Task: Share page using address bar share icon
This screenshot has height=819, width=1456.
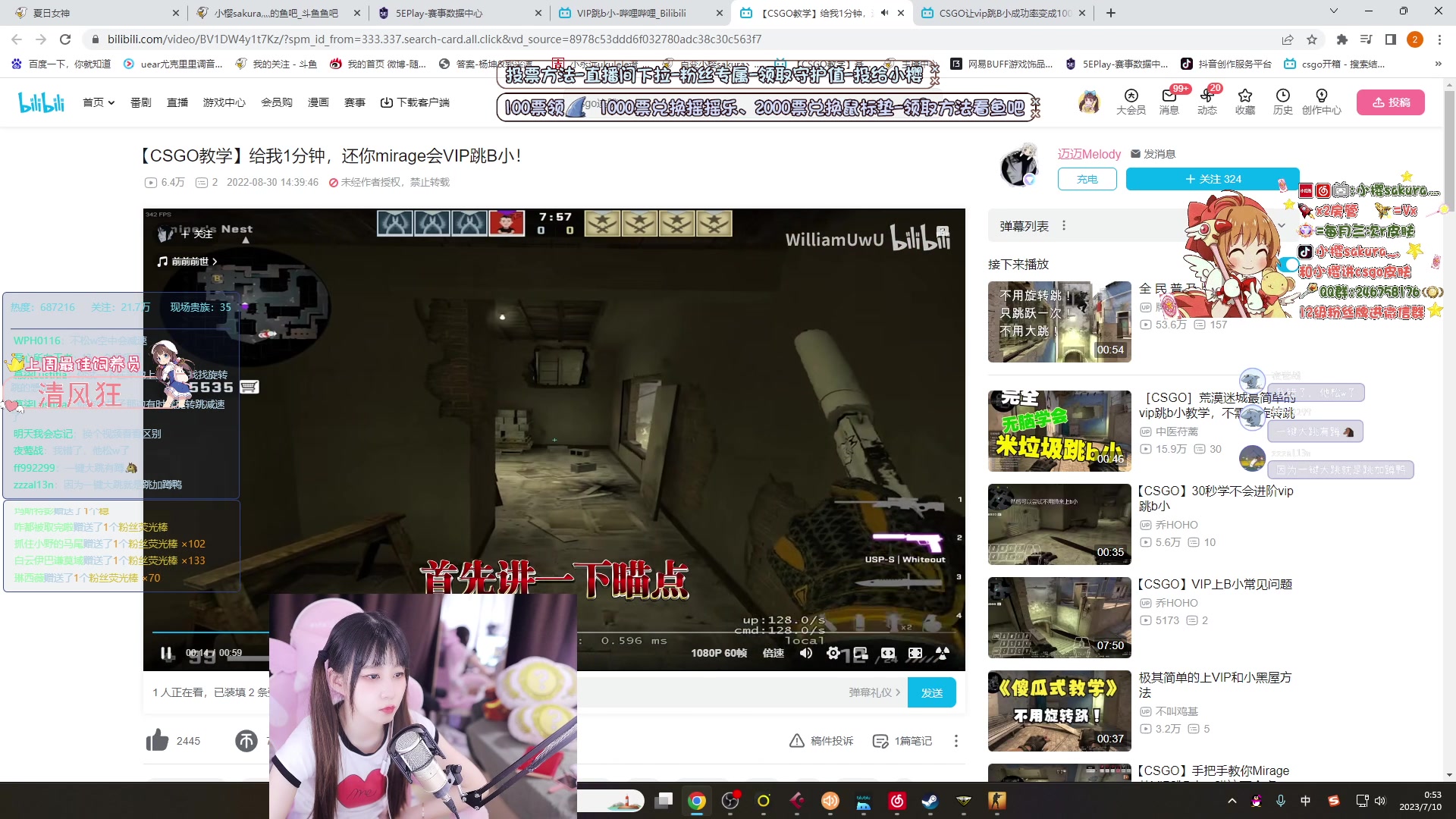Action: [x=1288, y=39]
